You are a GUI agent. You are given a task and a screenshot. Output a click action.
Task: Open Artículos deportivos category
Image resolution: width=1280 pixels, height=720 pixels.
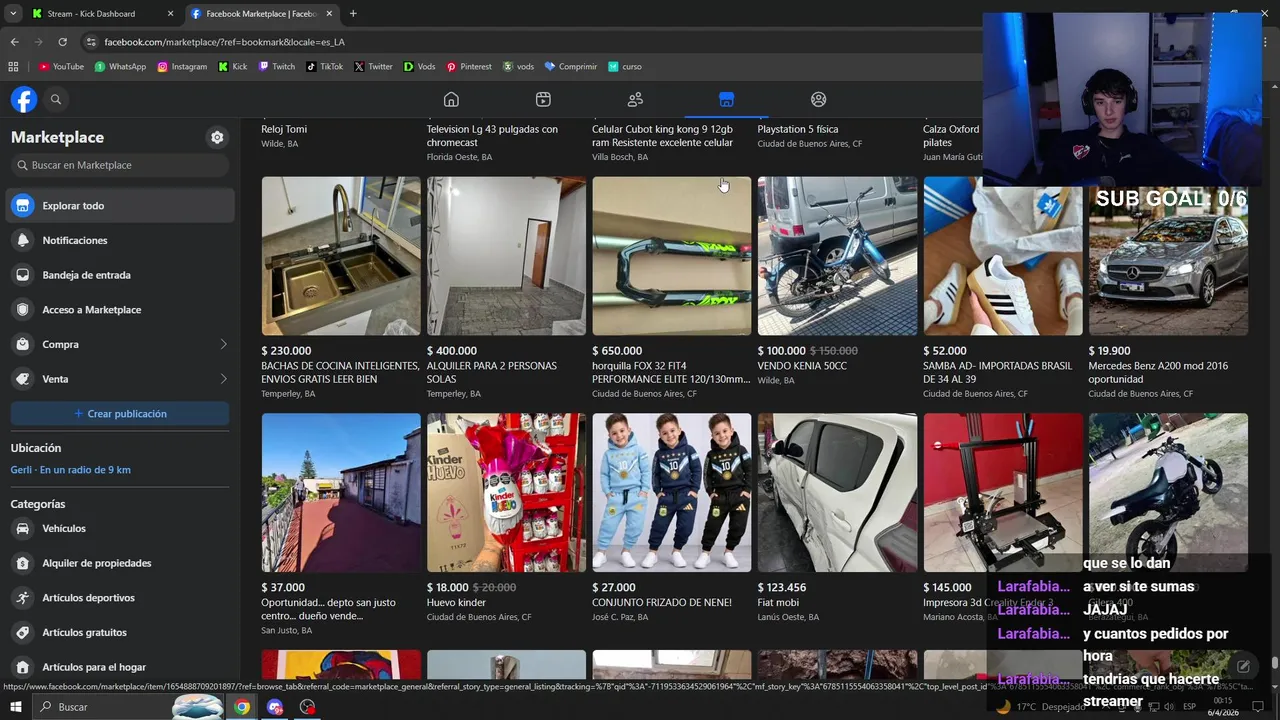pyautogui.click(x=119, y=598)
